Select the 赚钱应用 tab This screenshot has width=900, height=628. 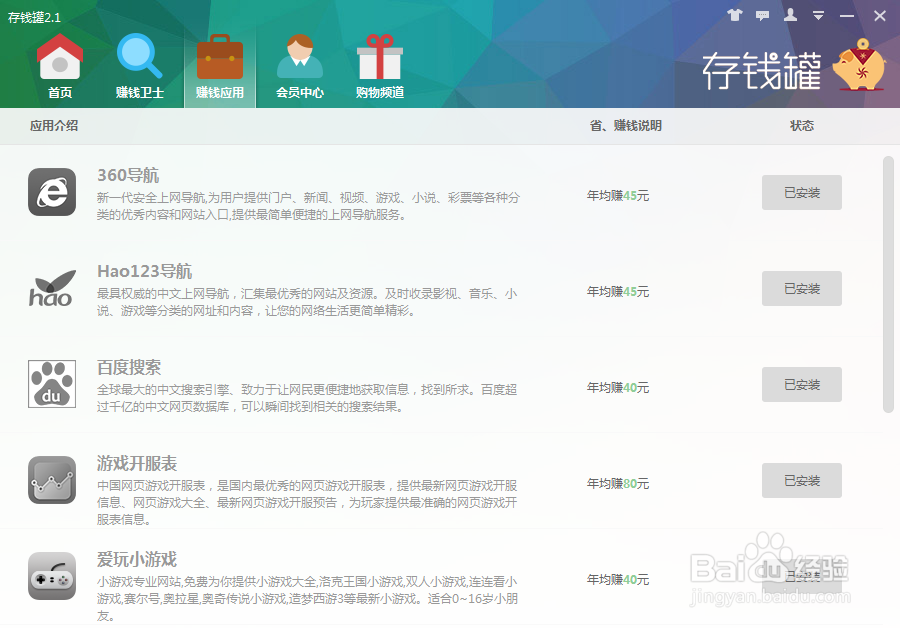click(x=220, y=68)
